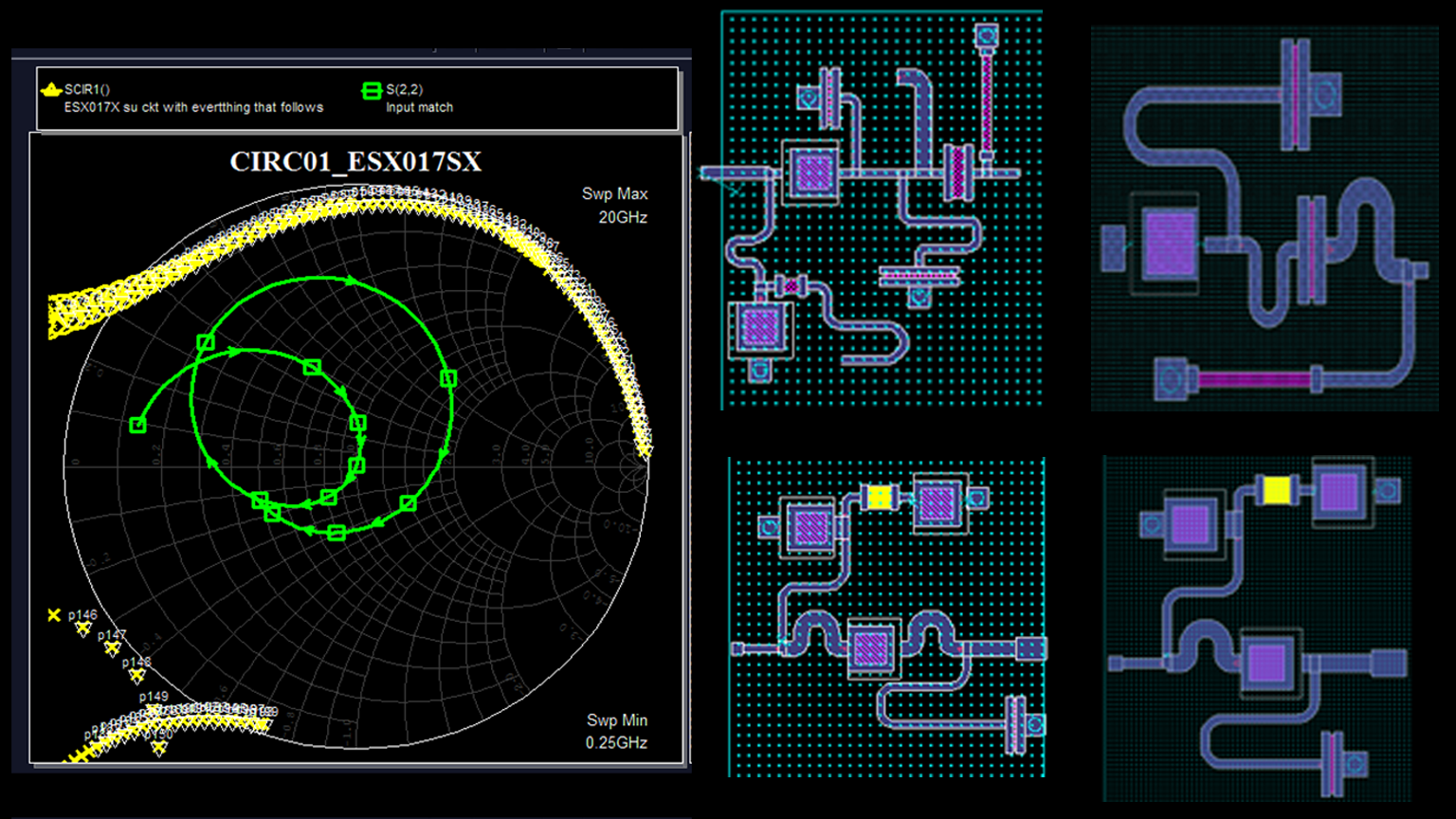Click the yellow SCIR1() legend marker icon

pos(50,90)
